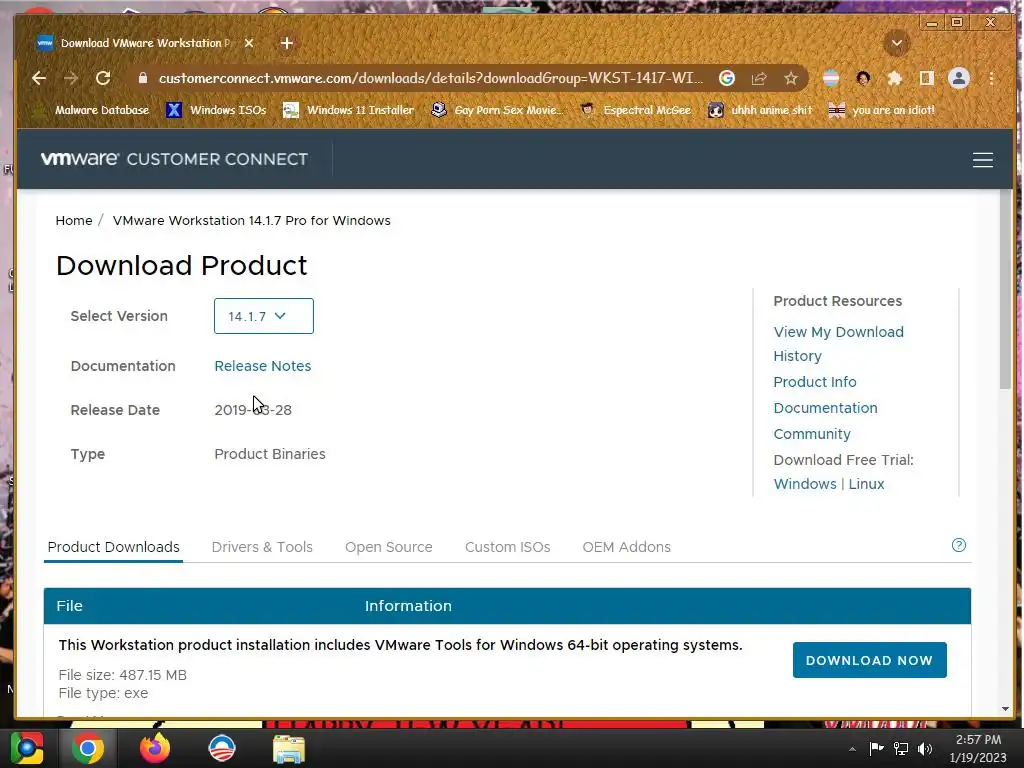View My Download History
Image resolution: width=1024 pixels, height=768 pixels.
839,344
